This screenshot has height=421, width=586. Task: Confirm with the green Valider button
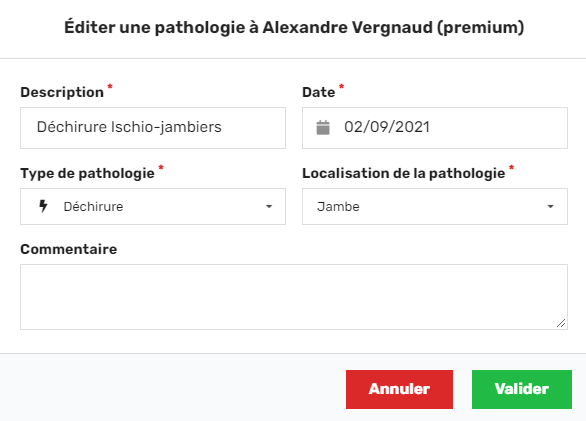coord(522,389)
